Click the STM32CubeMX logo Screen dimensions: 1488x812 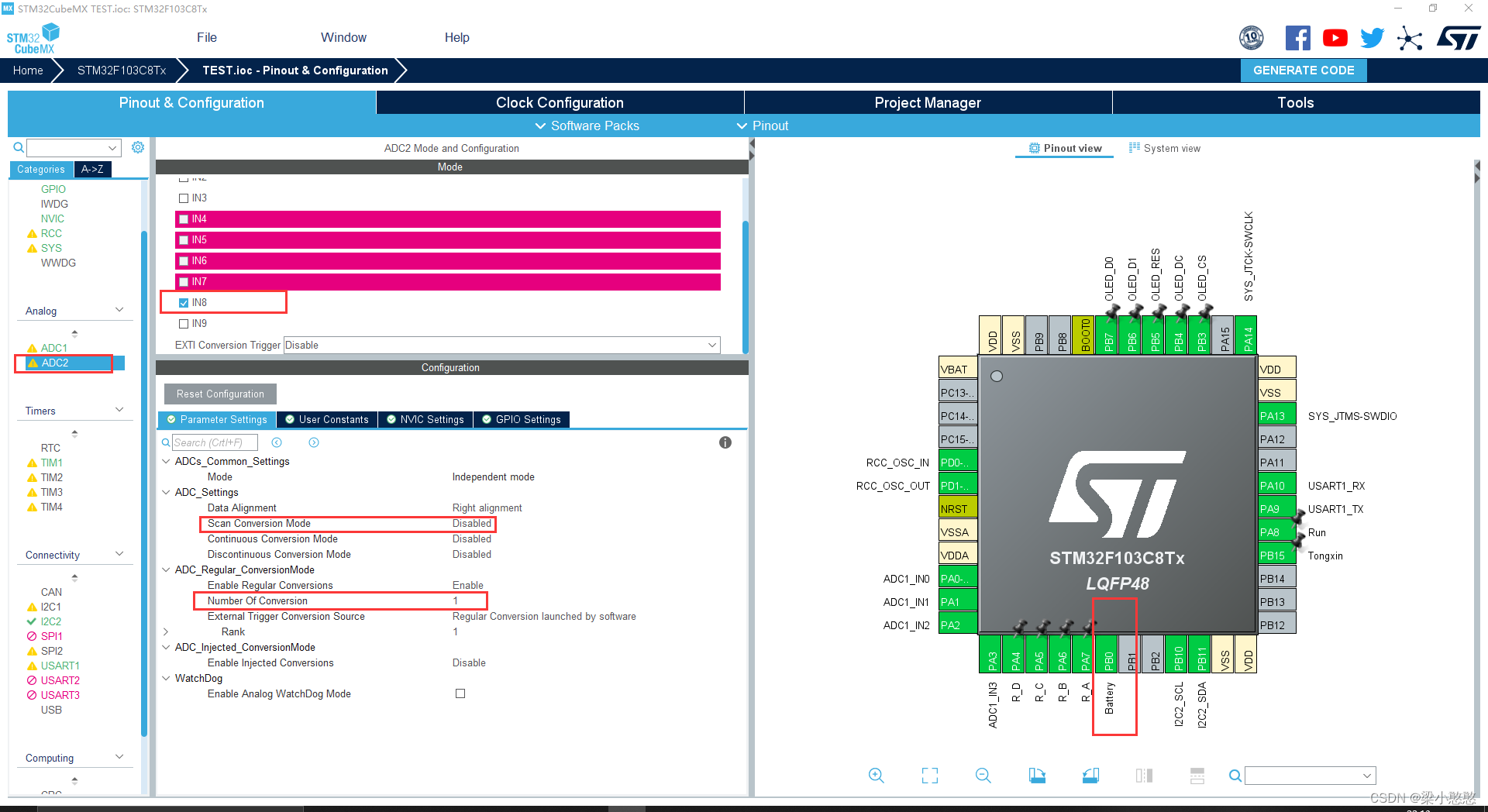[33, 39]
